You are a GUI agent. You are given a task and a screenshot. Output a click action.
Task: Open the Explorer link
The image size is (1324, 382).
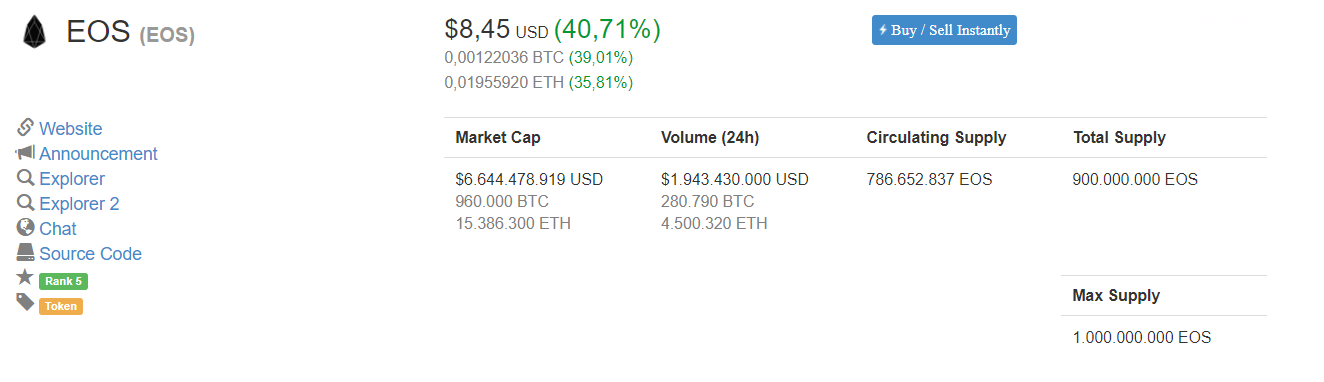72,179
